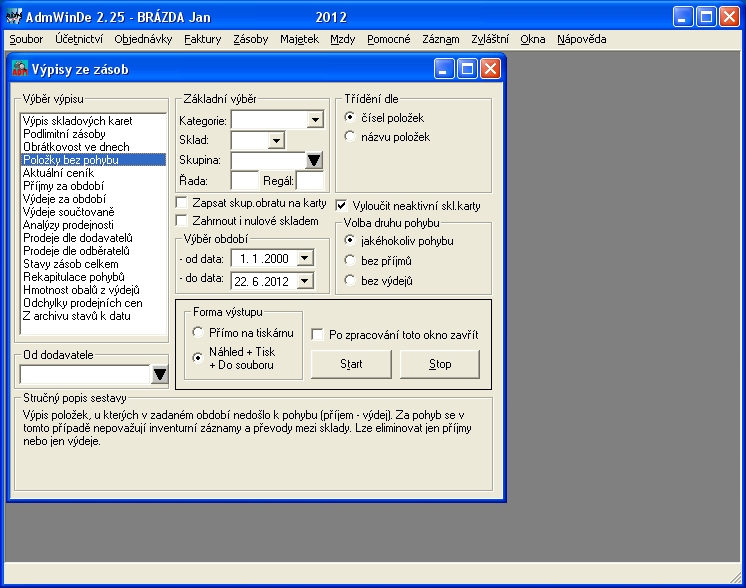This screenshot has height=588, width=746.
Task: Open the od data date picker
Action: point(305,258)
